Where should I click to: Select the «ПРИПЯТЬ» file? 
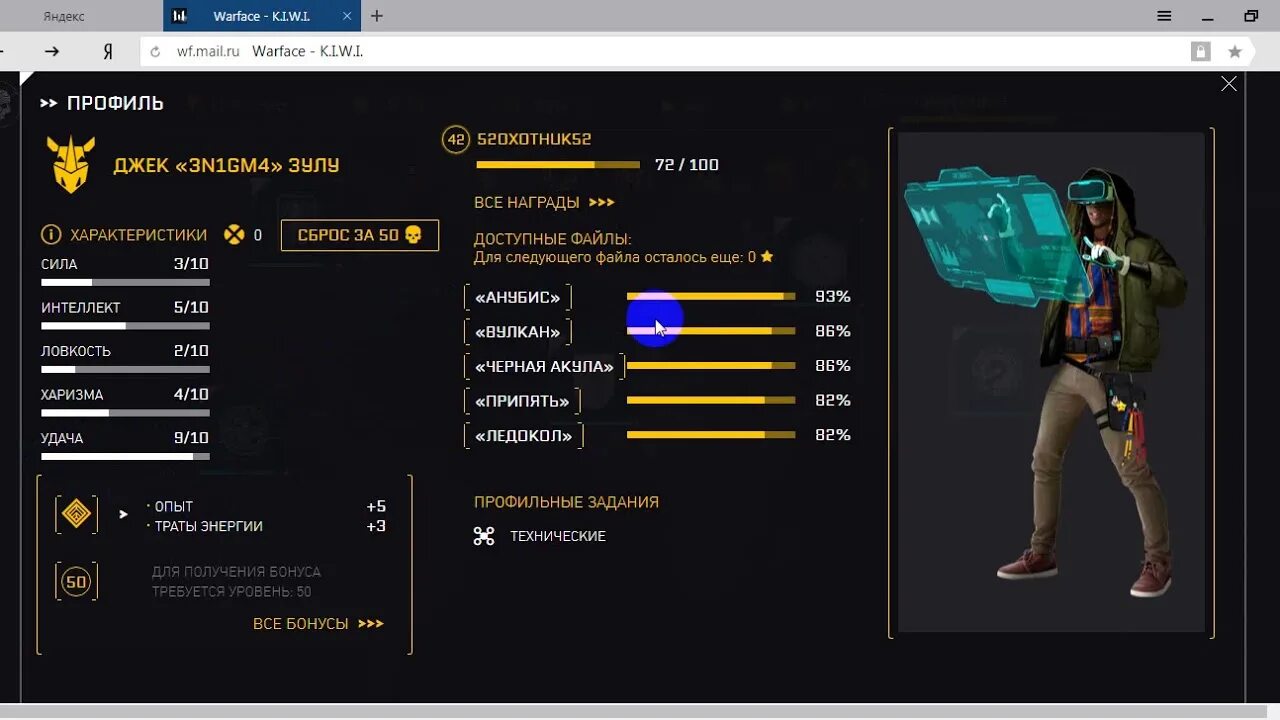(522, 401)
